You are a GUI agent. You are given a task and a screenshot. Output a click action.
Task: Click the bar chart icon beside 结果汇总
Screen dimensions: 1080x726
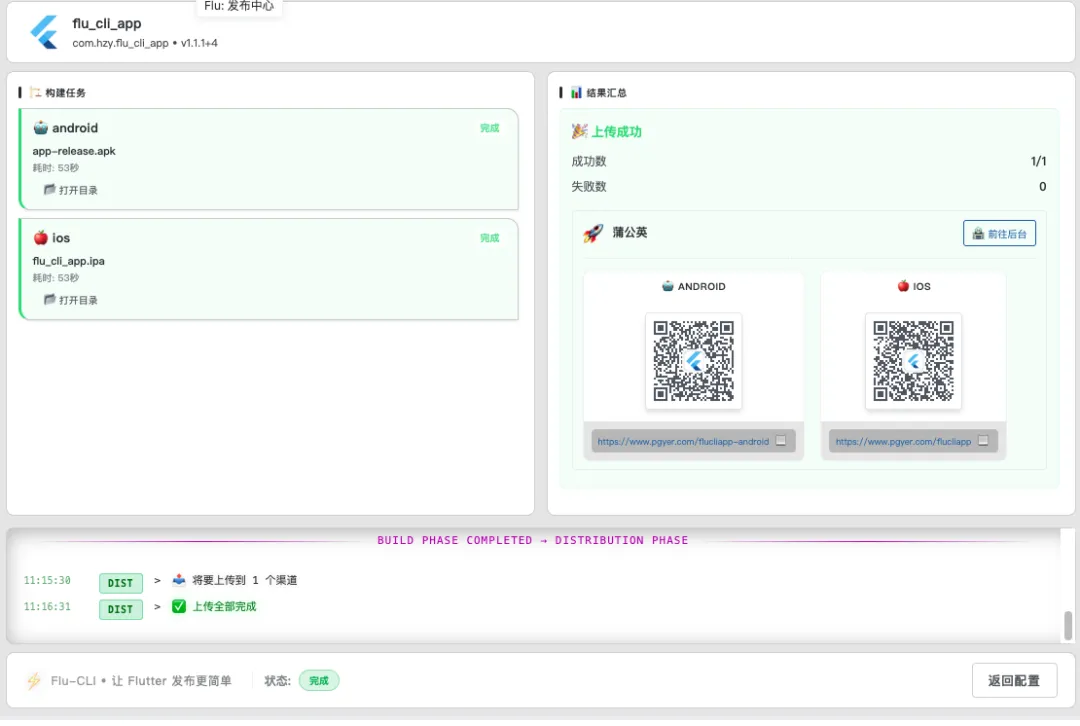577,92
